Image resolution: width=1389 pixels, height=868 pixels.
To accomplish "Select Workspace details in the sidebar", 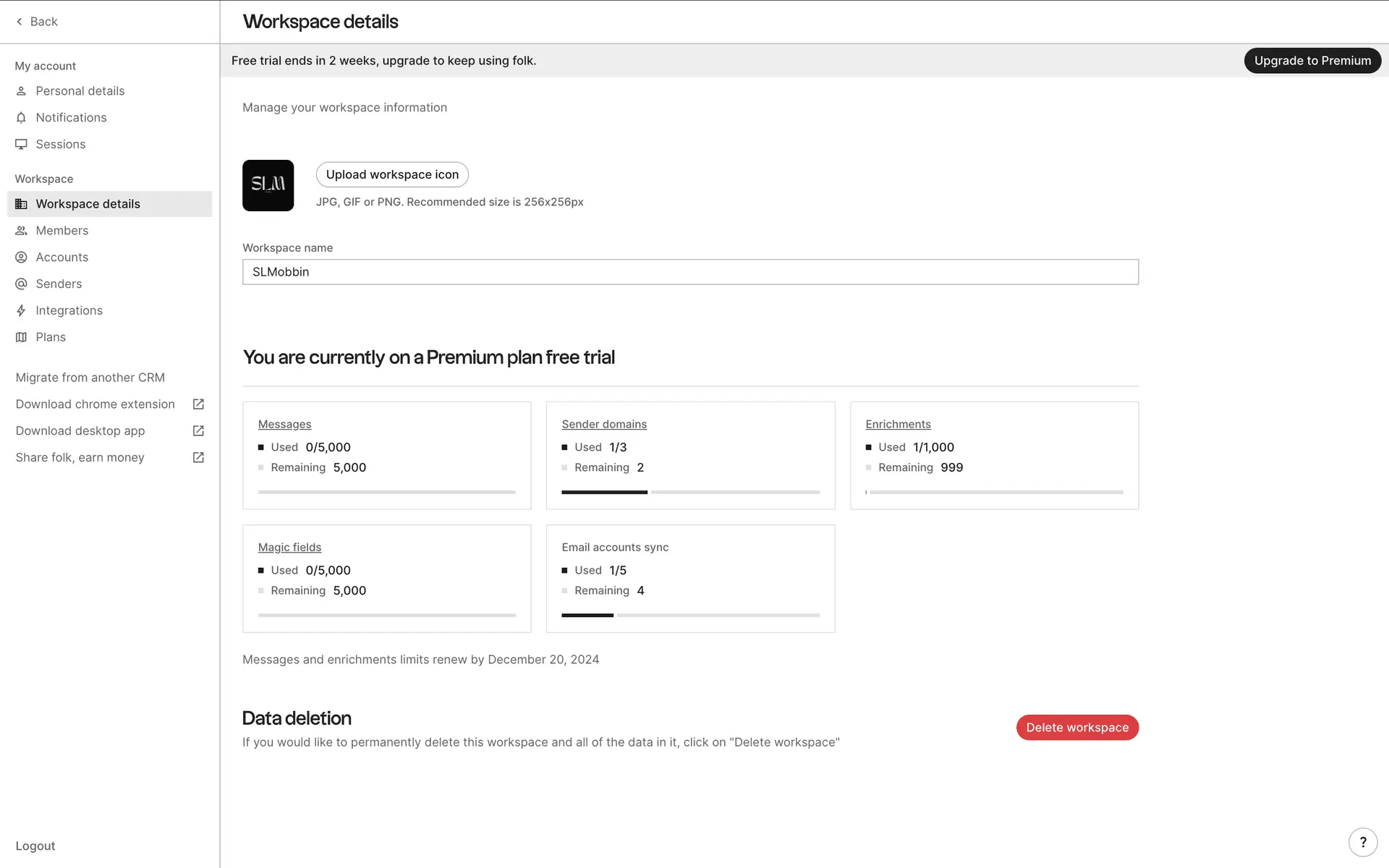I will click(x=88, y=204).
